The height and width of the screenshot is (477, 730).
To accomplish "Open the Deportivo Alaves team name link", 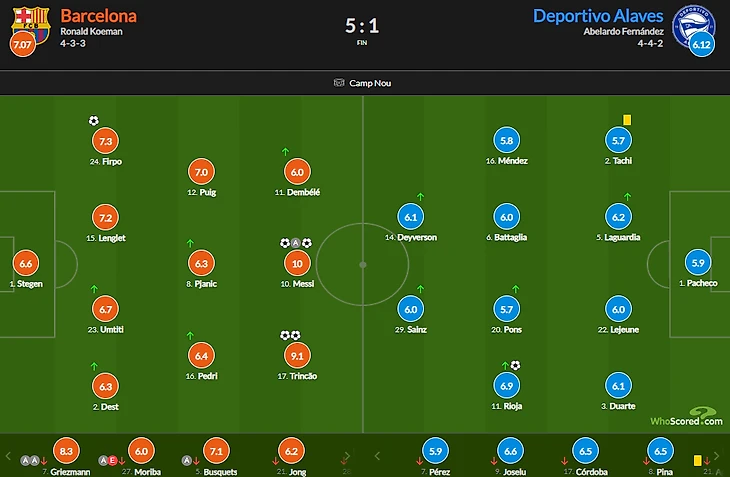I will coord(598,16).
